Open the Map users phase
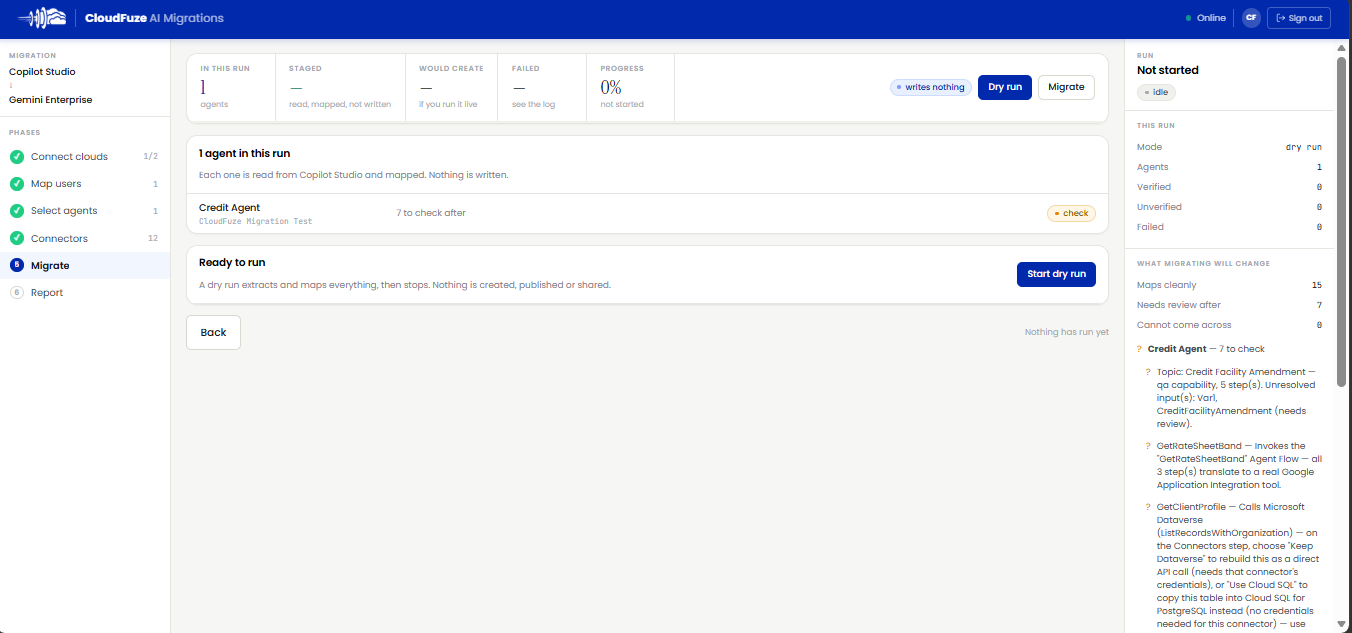 (x=85, y=184)
